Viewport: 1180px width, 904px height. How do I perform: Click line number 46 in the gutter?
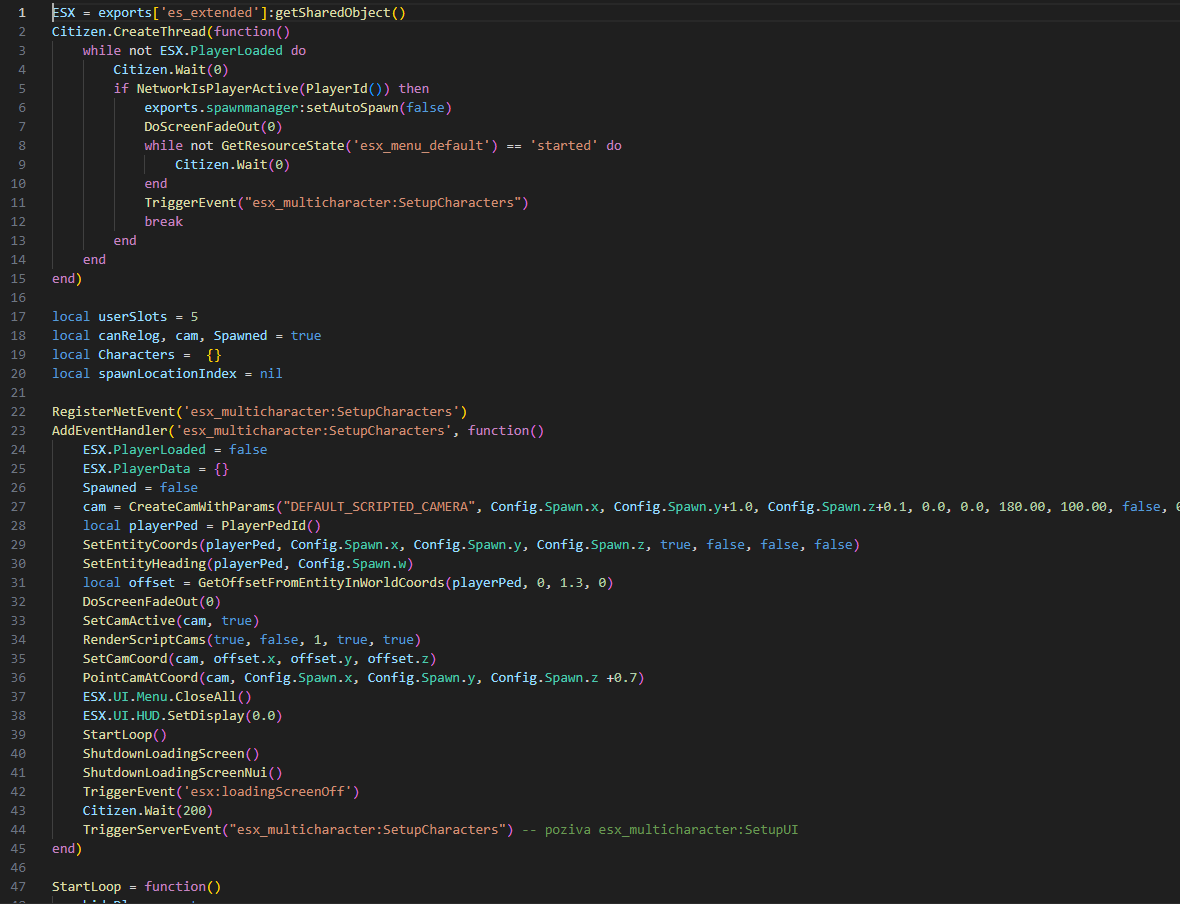click(x=18, y=868)
